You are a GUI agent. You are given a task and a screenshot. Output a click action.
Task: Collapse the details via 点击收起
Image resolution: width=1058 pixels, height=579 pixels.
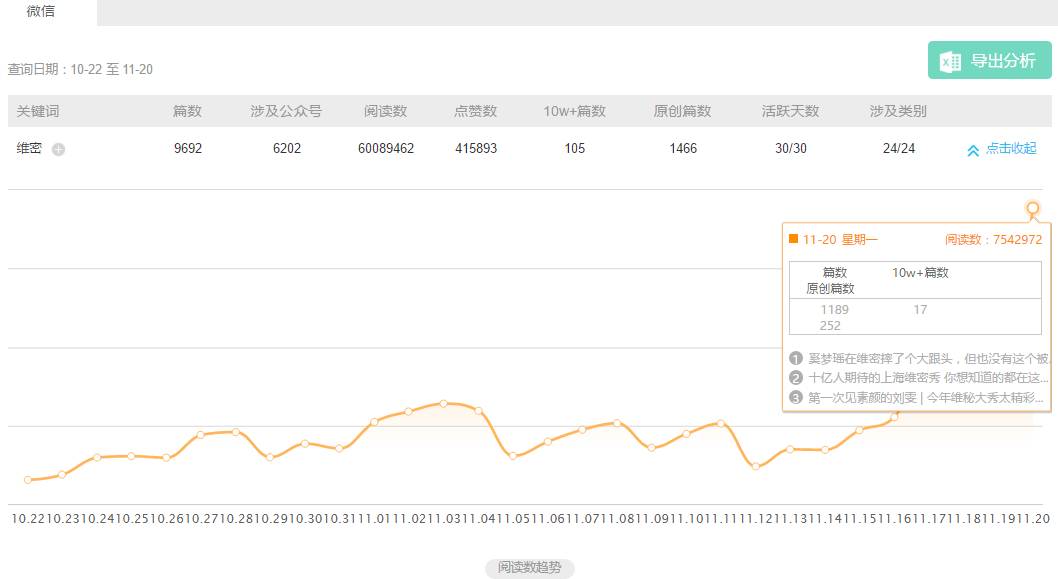coord(1011,148)
